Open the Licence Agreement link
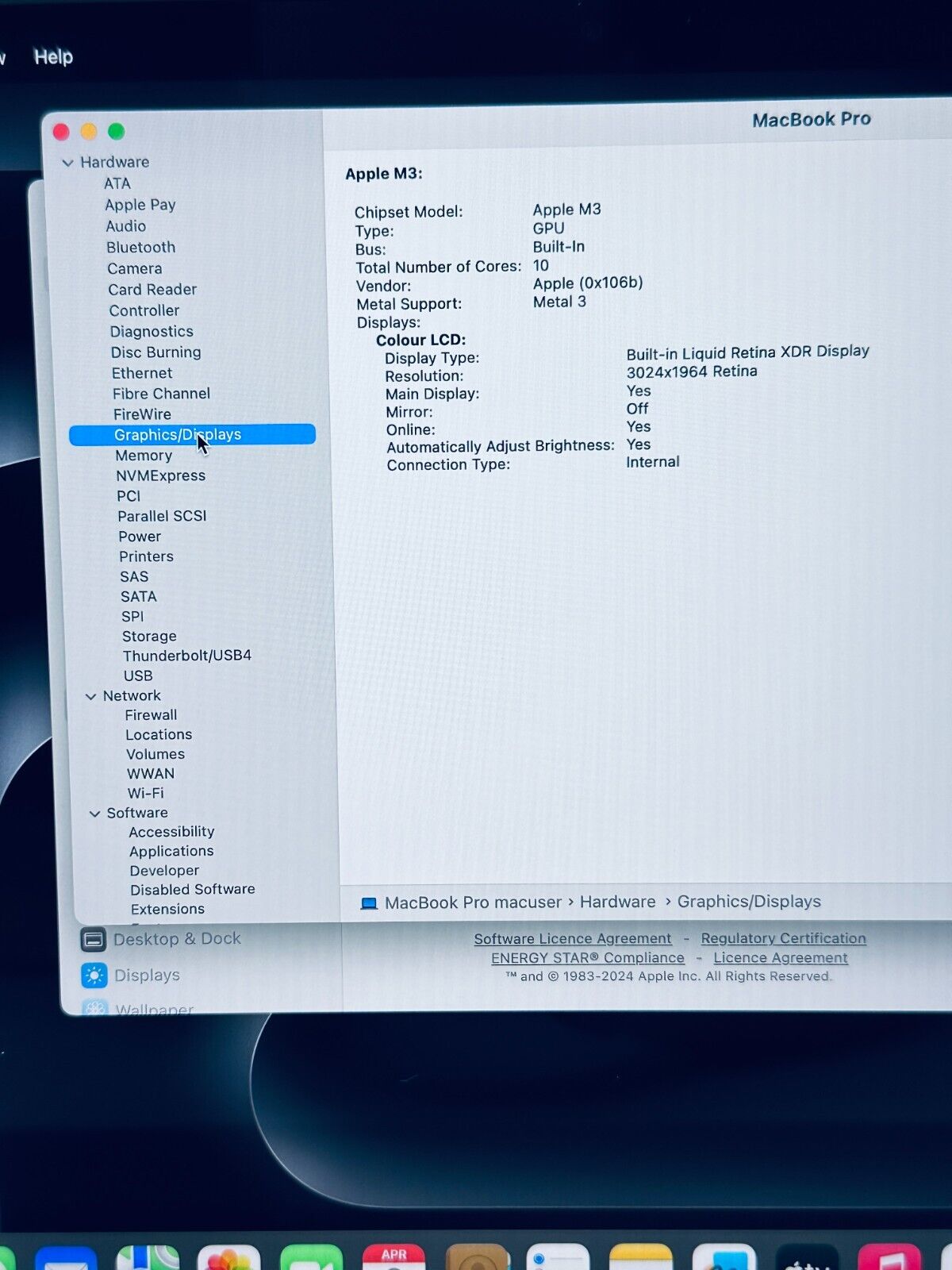952x1270 pixels. [781, 958]
